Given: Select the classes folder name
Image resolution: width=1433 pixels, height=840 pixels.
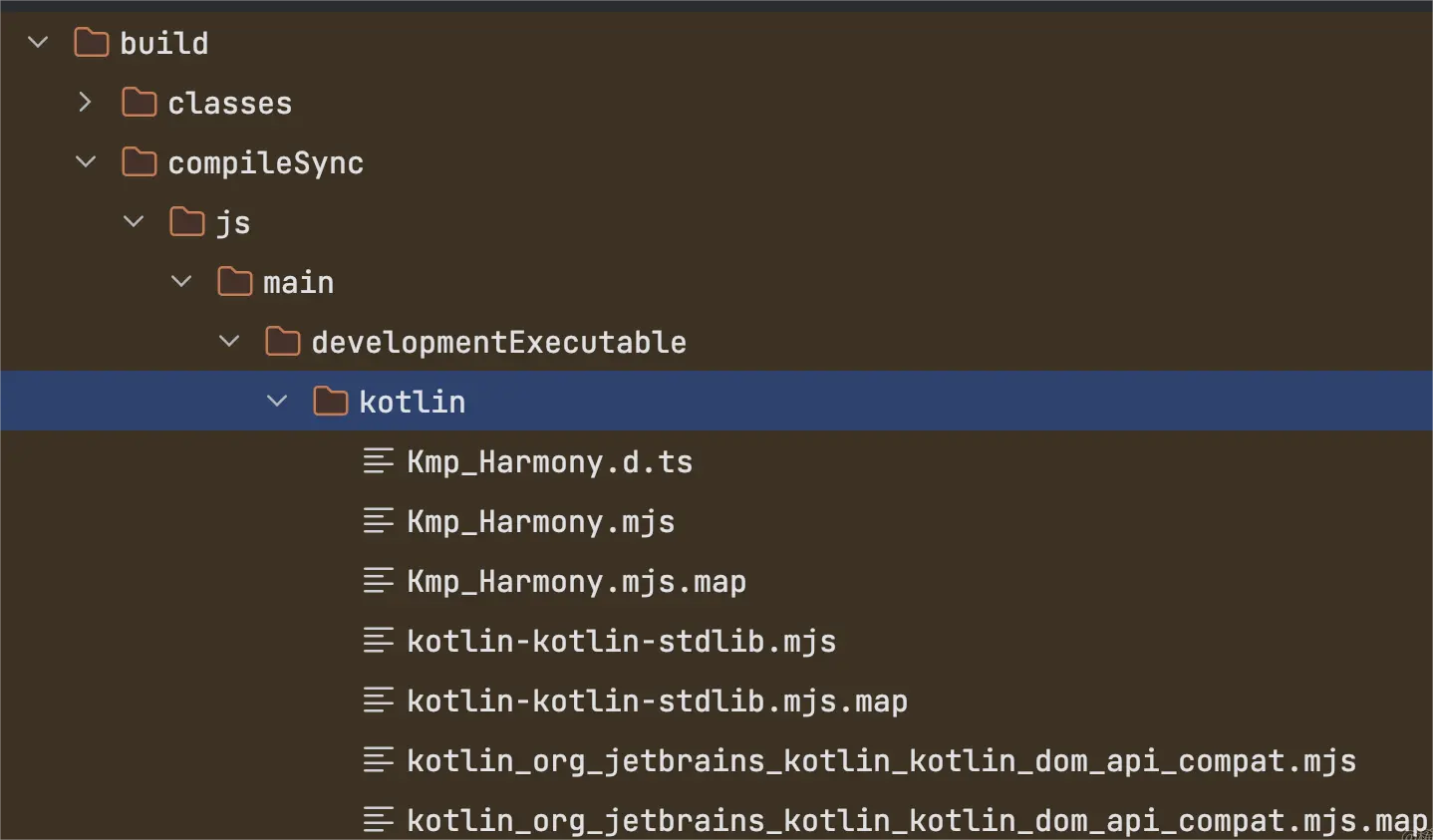Looking at the screenshot, I should [x=230, y=103].
